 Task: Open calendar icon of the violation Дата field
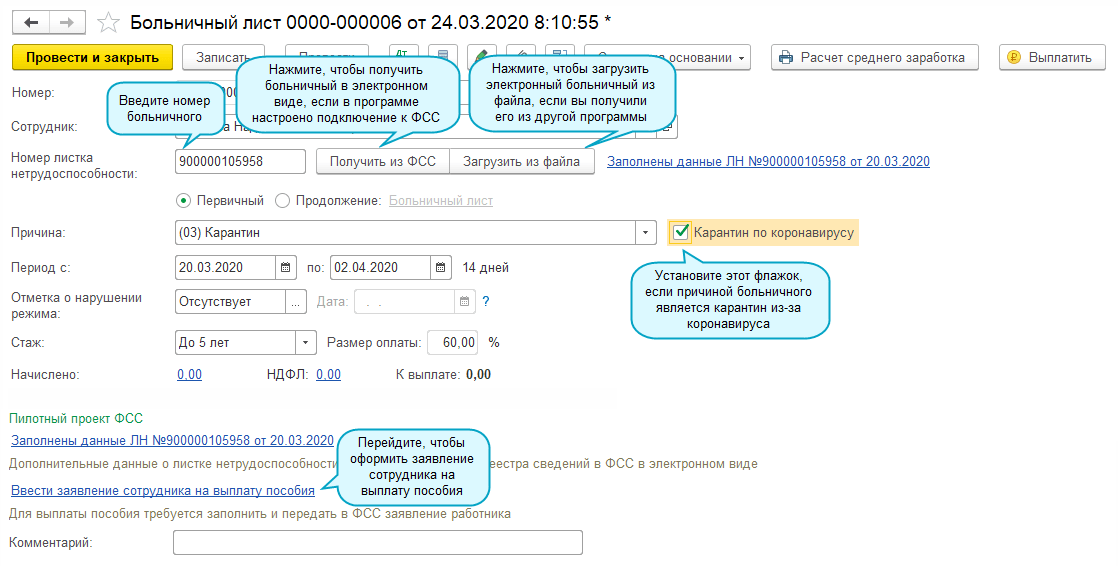(465, 302)
